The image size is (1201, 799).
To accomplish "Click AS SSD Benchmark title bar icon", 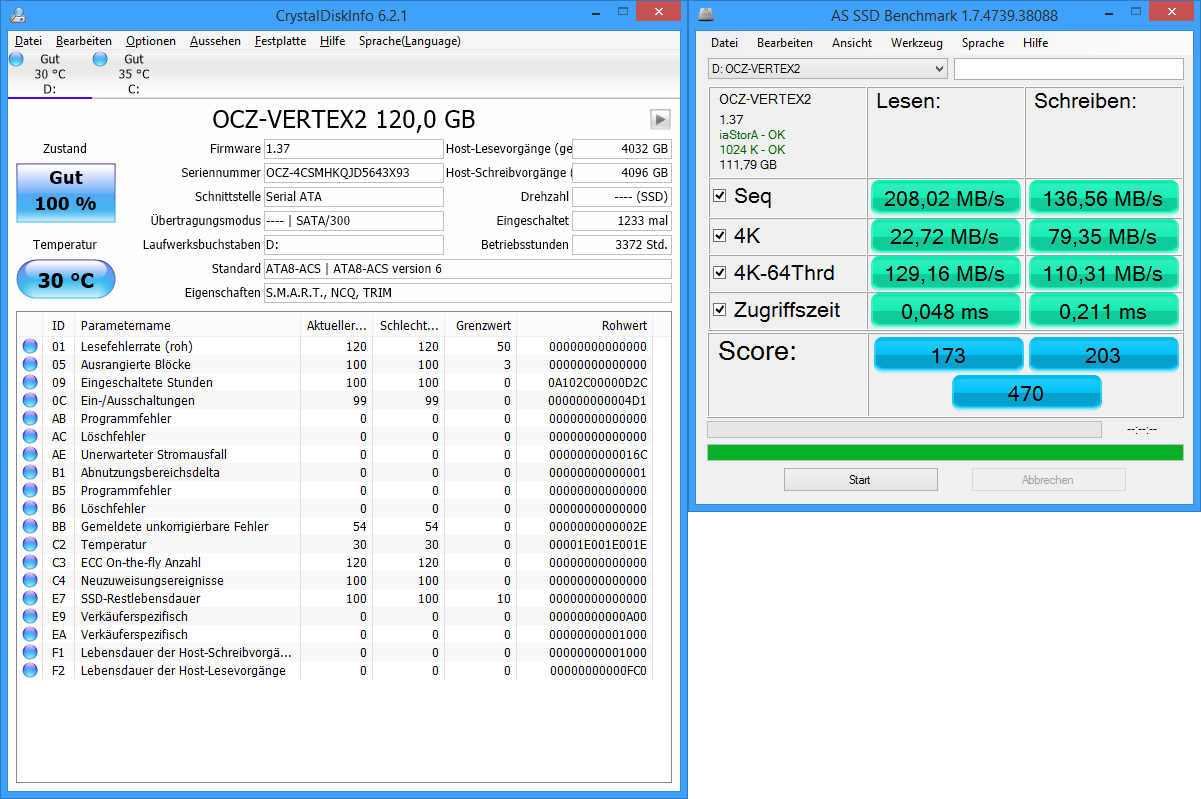I will point(707,15).
